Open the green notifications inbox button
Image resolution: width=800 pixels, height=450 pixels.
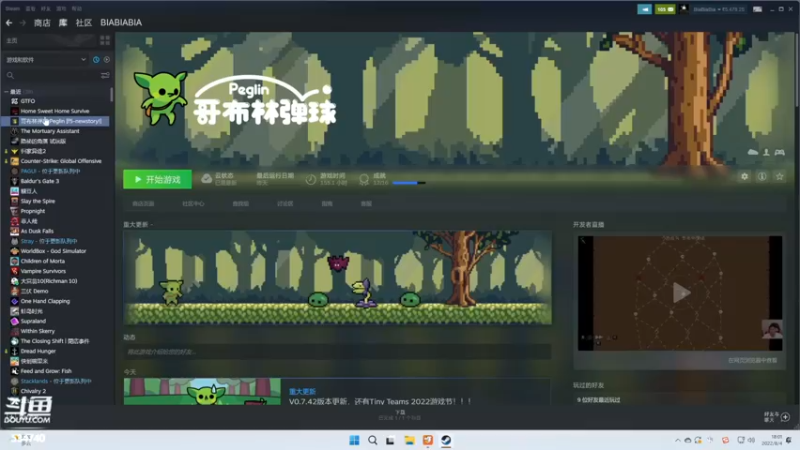click(x=665, y=9)
